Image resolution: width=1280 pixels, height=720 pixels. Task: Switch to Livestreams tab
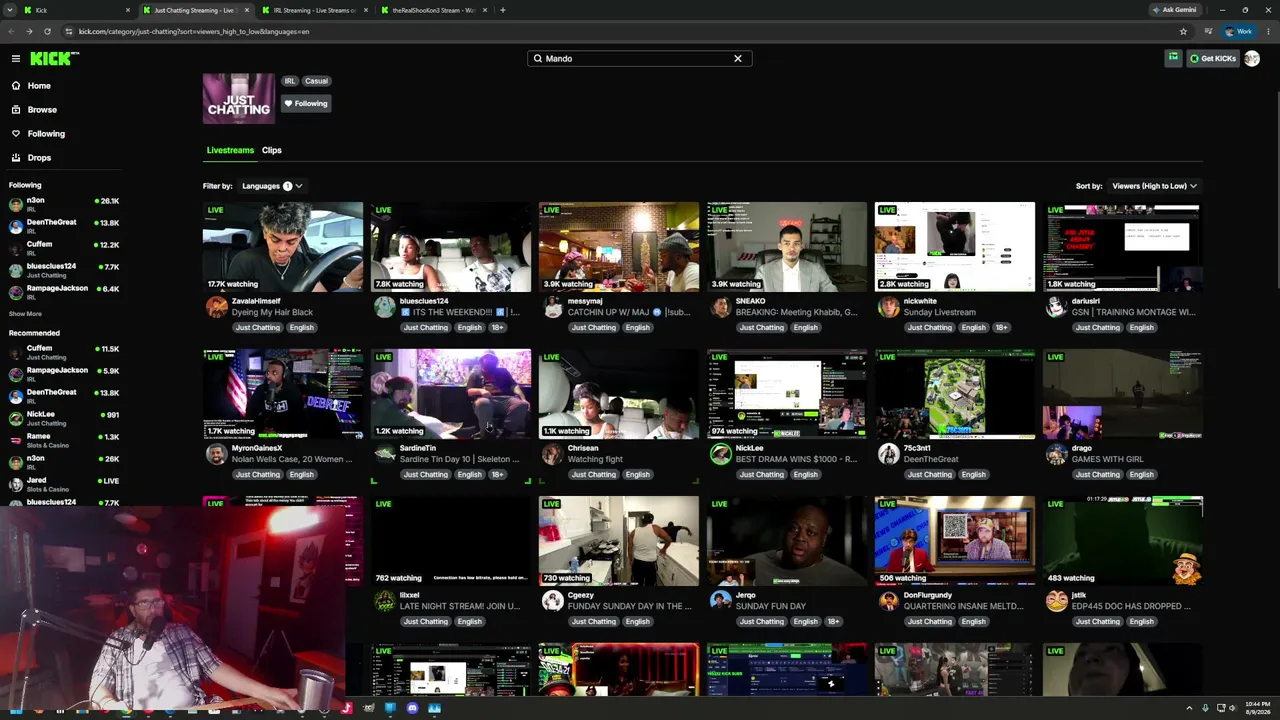tap(230, 150)
